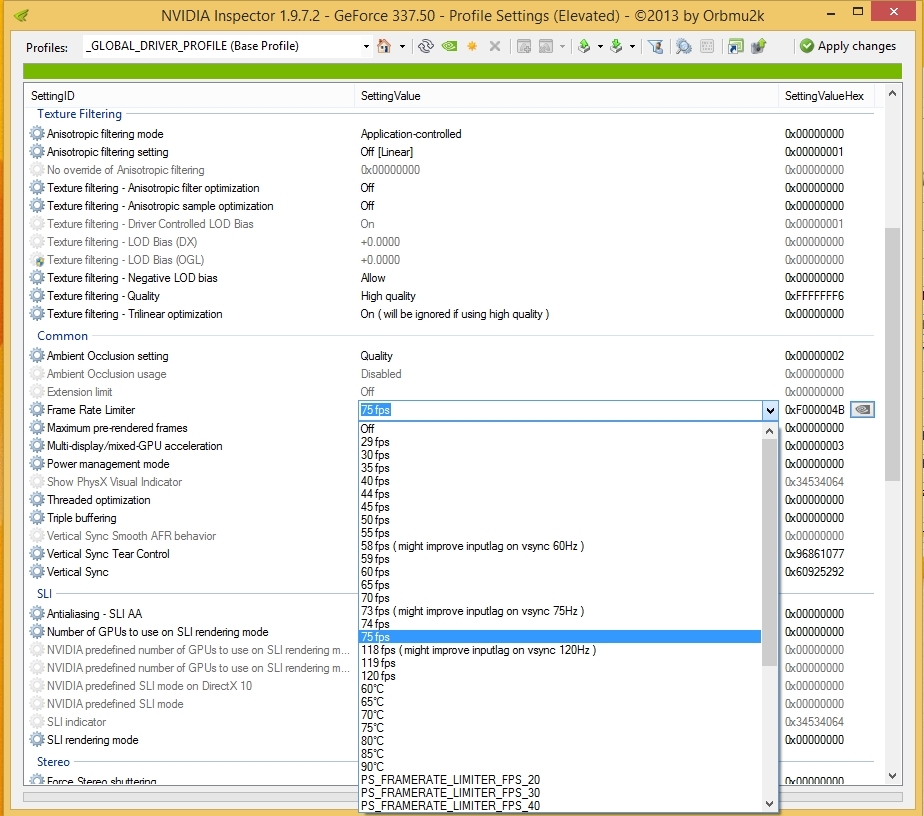This screenshot has height=816, width=924.
Task: Click the gear icon for Antialiasing - SLI AA
Action: pos(37,613)
